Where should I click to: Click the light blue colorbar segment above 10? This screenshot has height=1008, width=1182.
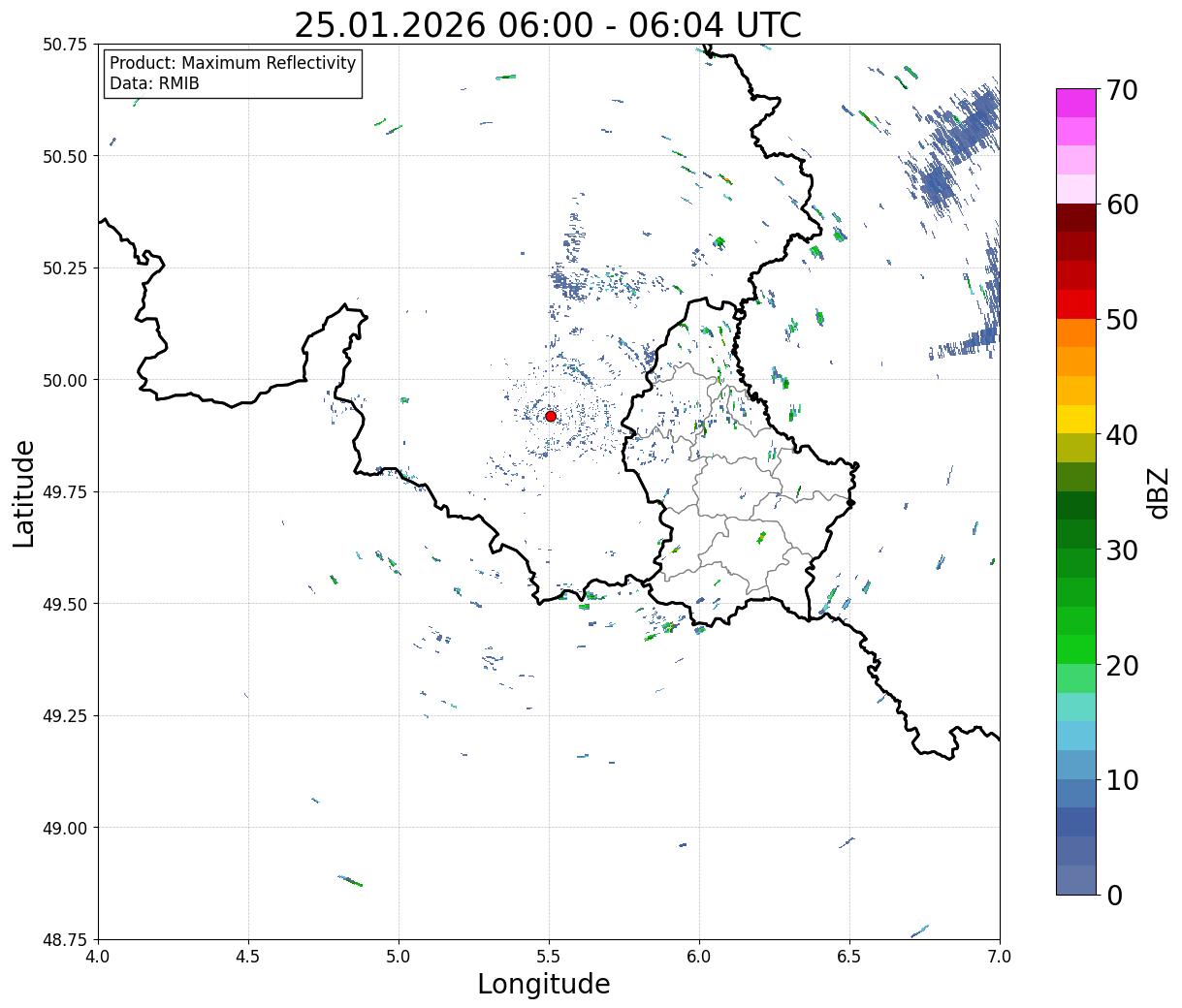[1076, 736]
